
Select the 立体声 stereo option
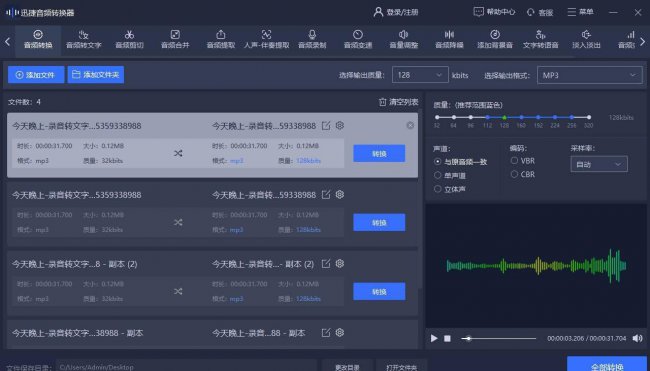click(450, 189)
